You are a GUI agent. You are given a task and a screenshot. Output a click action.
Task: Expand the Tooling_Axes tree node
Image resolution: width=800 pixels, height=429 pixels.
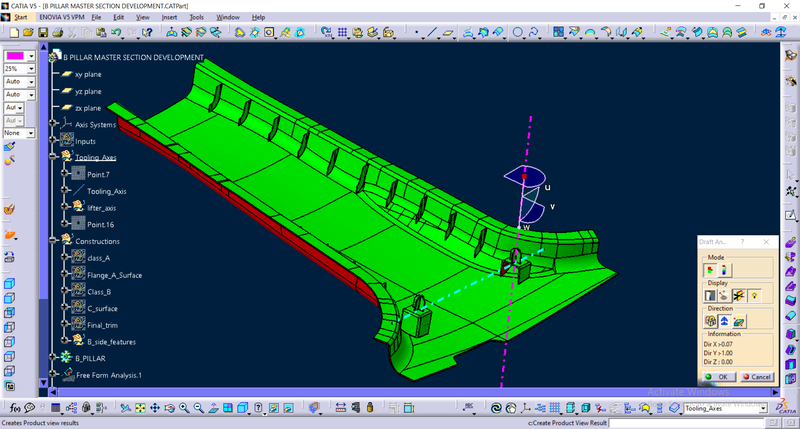pos(53,157)
